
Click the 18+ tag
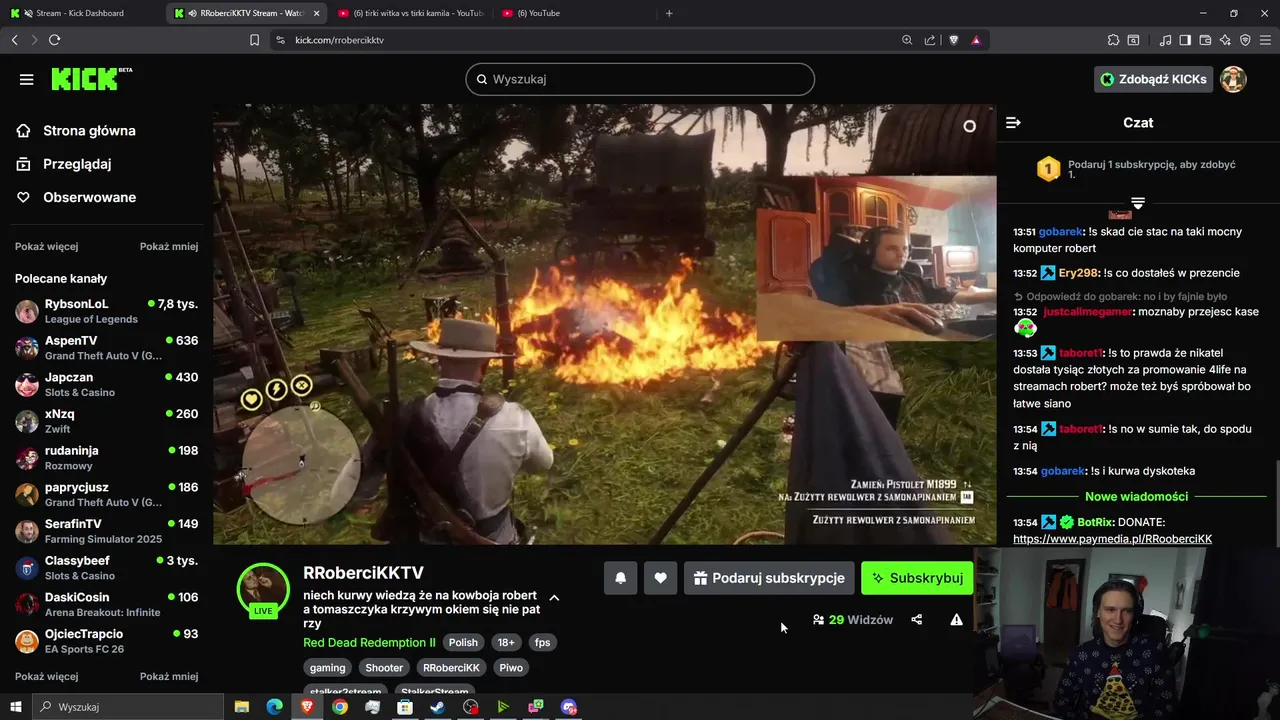pyautogui.click(x=506, y=643)
